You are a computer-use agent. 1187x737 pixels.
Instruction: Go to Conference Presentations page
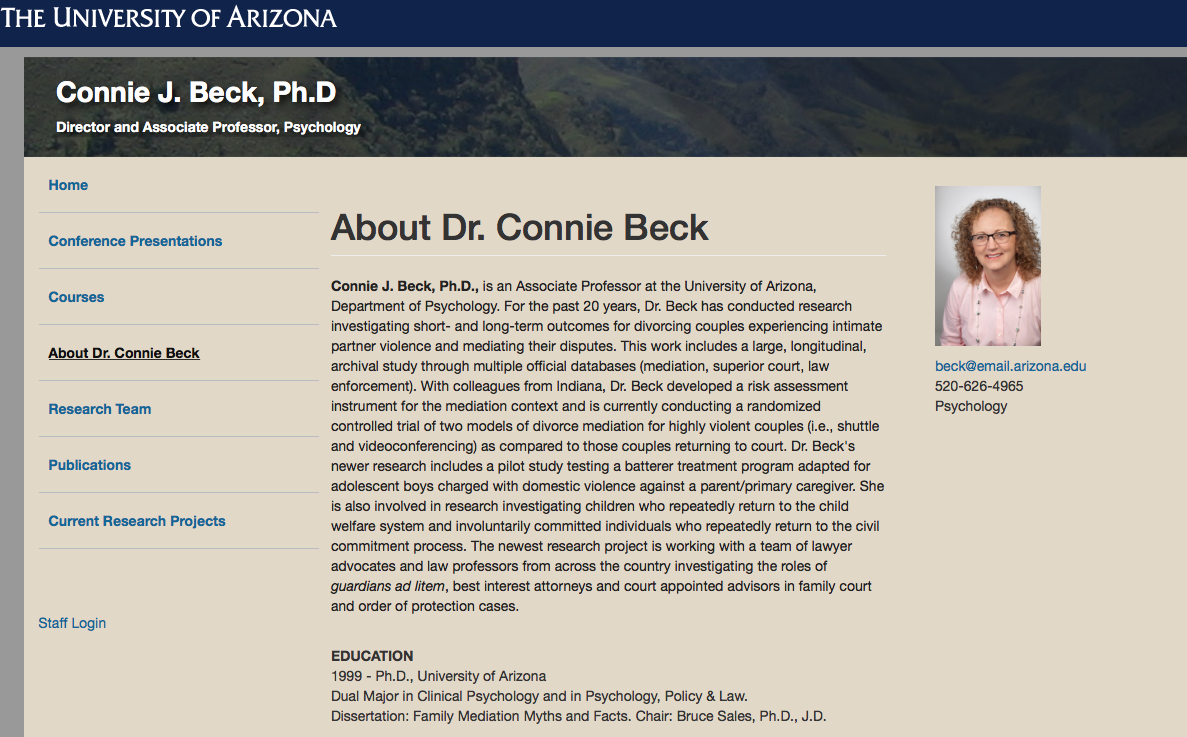(x=135, y=241)
